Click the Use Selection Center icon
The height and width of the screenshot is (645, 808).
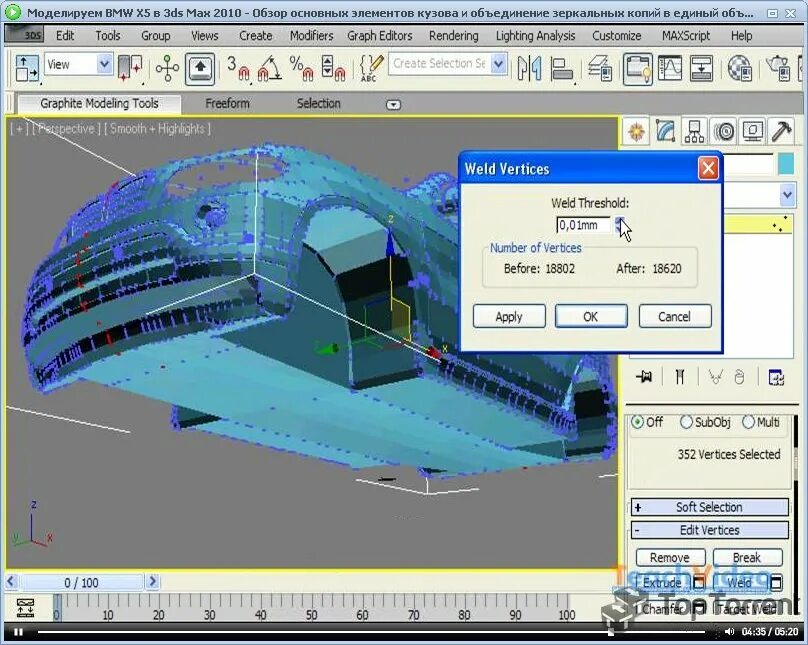(x=130, y=67)
